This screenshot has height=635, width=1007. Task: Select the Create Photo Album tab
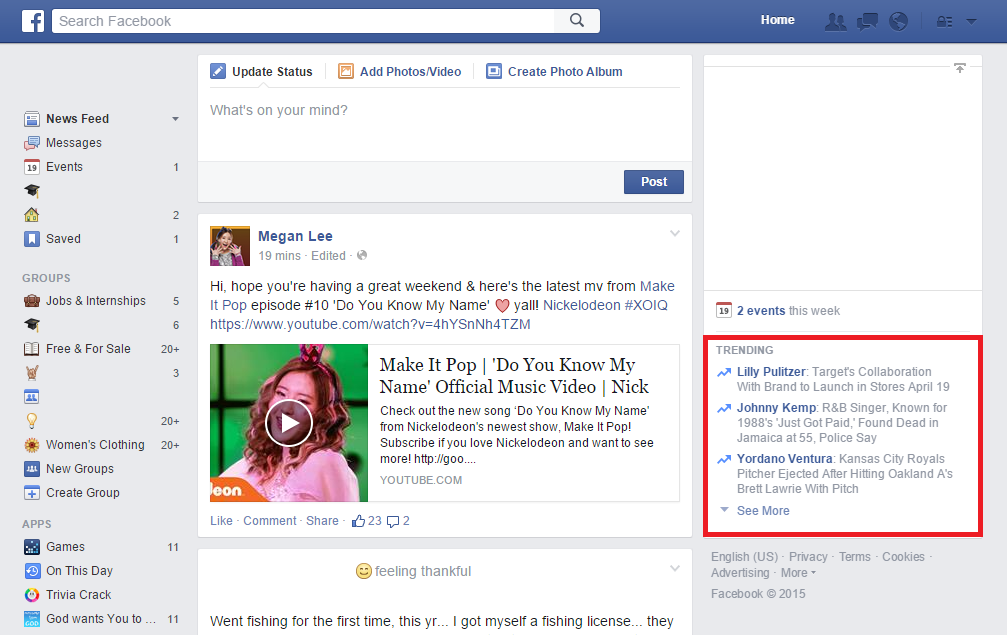point(554,71)
